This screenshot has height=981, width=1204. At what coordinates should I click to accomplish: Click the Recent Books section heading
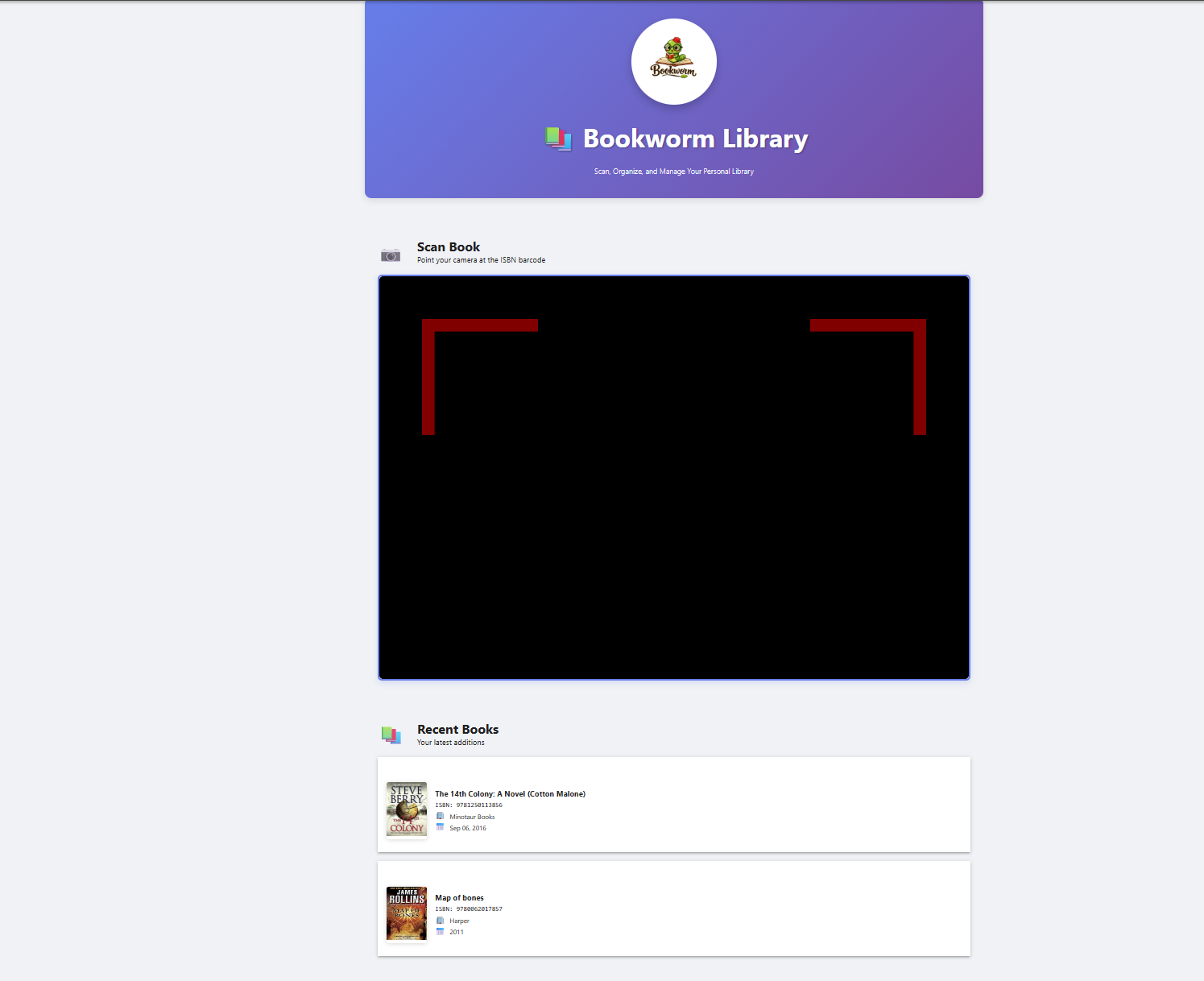(x=457, y=729)
